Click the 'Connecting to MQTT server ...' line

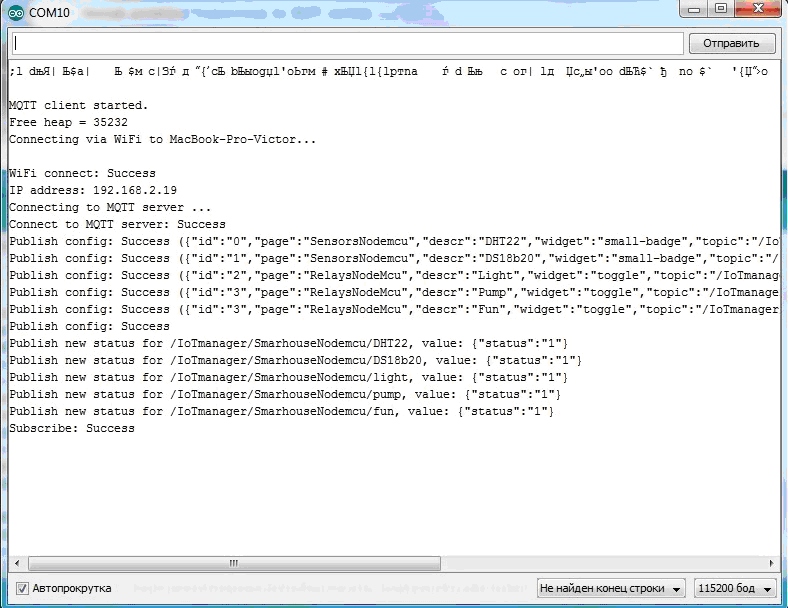click(110, 208)
